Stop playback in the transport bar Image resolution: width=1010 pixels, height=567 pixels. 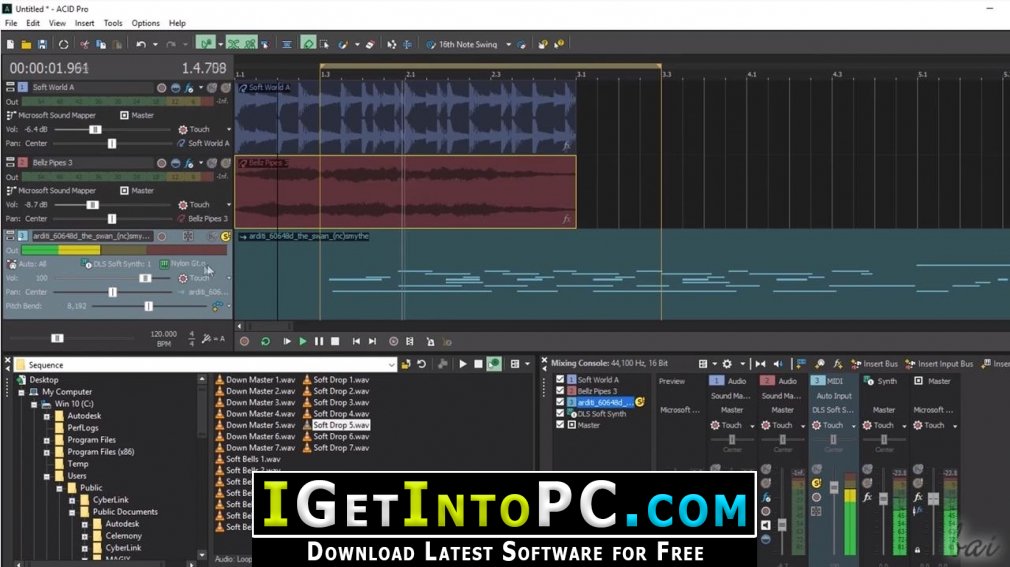(x=335, y=341)
